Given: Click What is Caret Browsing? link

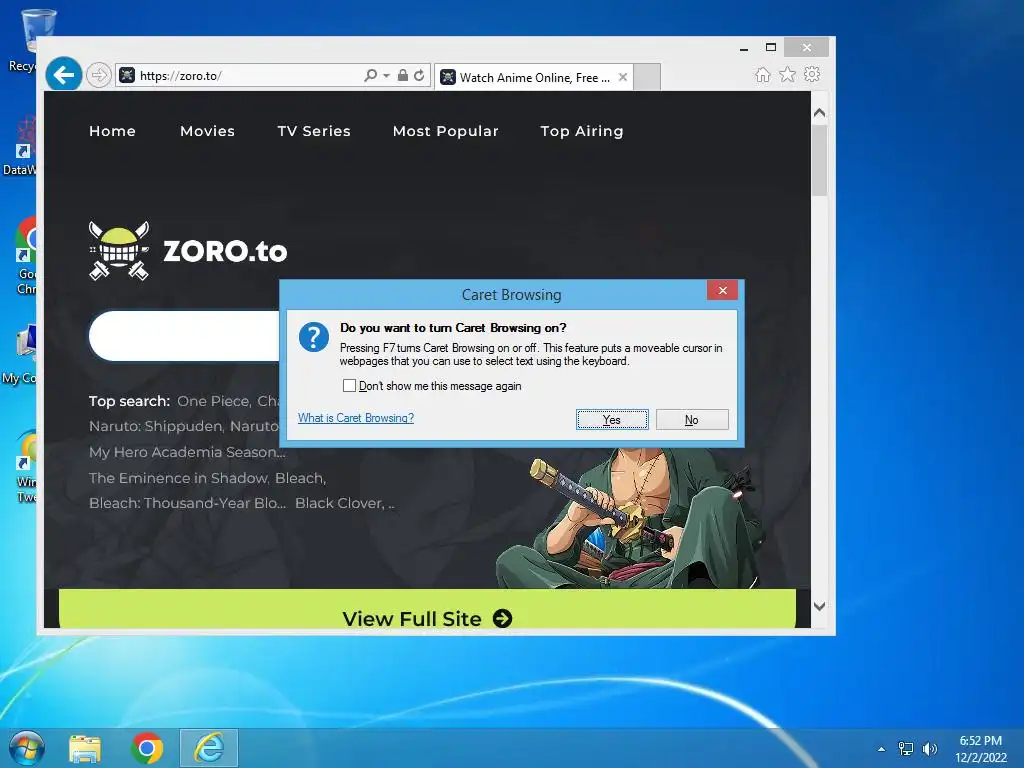Looking at the screenshot, I should [356, 418].
